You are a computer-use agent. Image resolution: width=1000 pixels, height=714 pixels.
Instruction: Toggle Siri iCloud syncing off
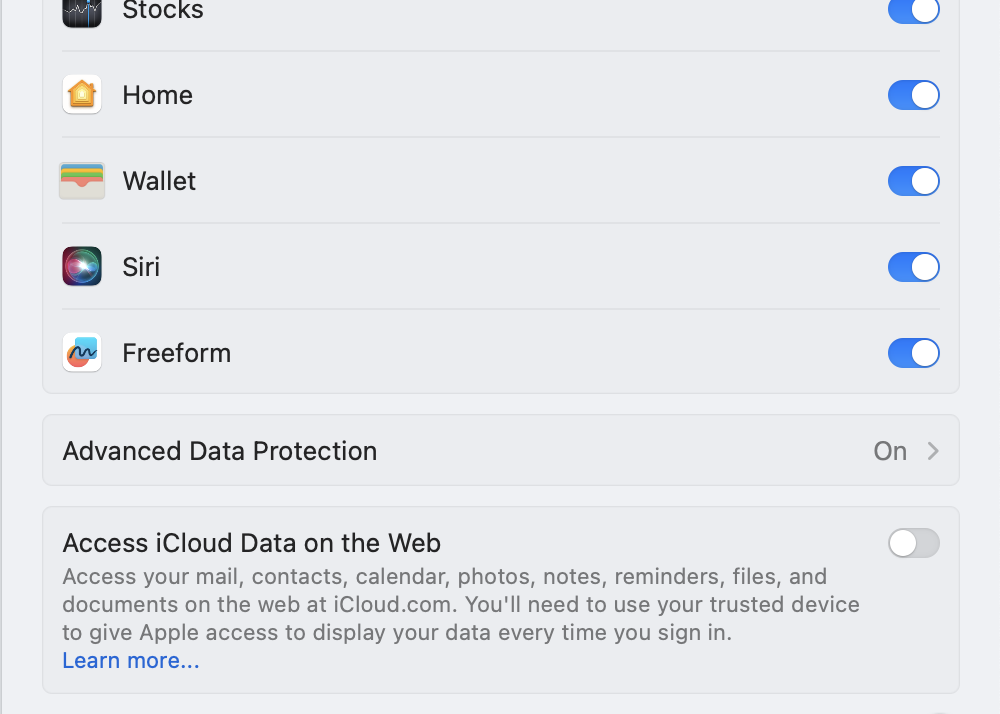coord(913,267)
